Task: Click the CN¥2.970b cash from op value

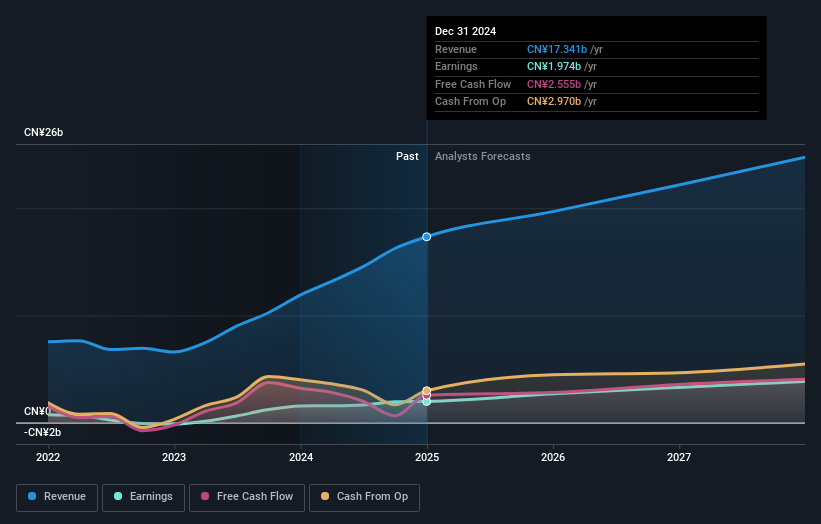Action: tap(553, 102)
